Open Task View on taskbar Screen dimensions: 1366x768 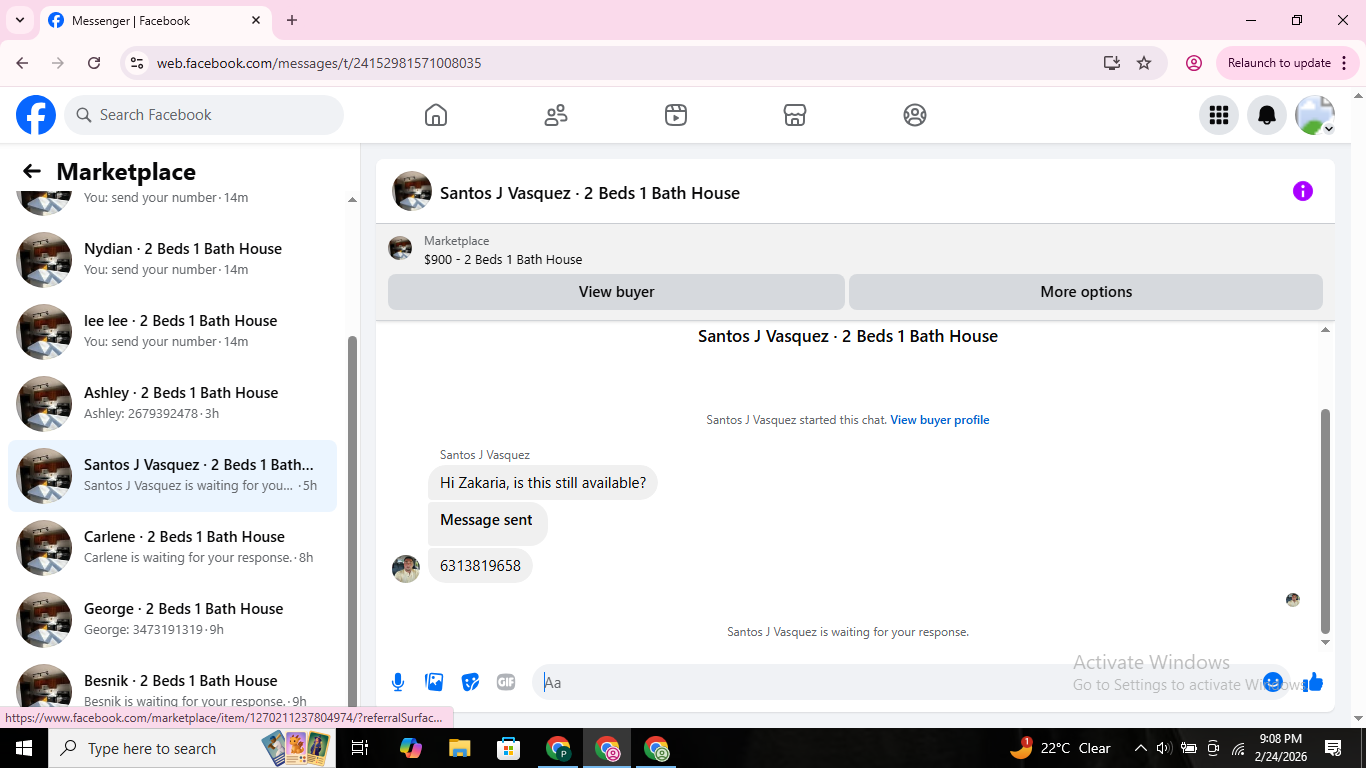(360, 748)
